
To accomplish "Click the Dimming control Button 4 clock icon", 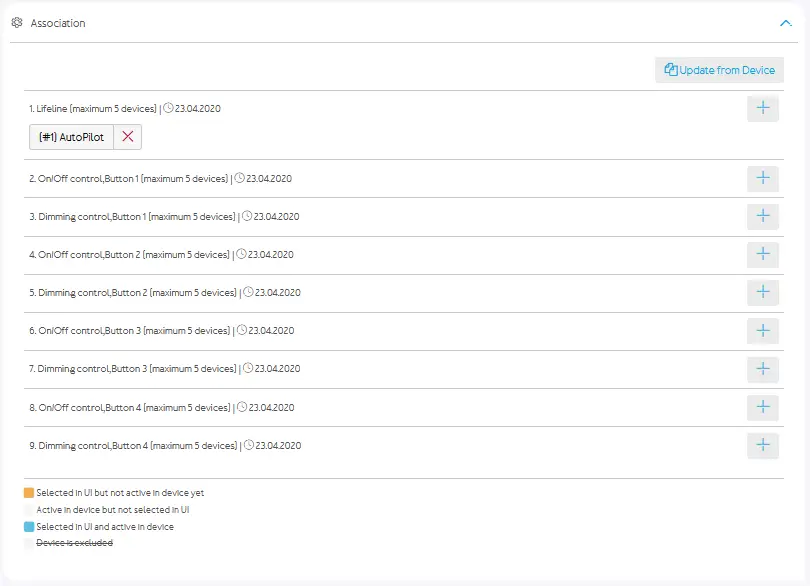I will coord(248,445).
